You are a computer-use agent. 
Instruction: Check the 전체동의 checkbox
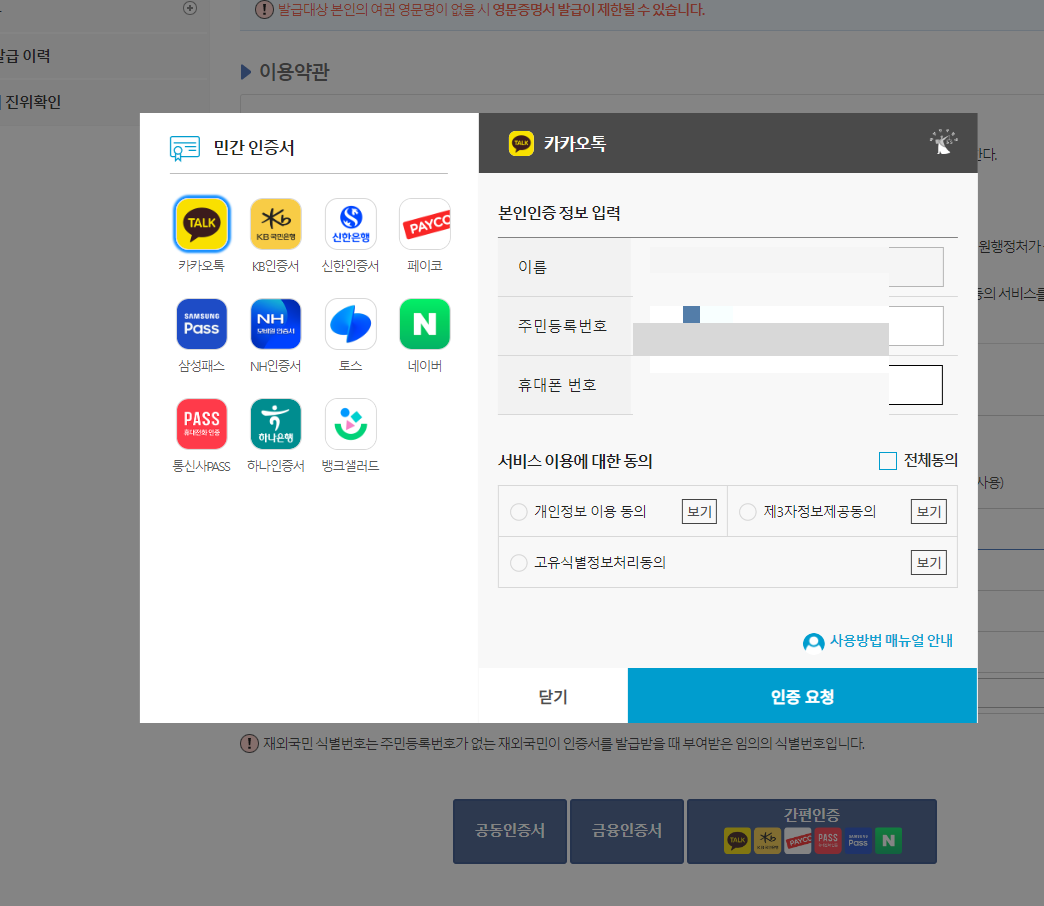click(x=888, y=461)
